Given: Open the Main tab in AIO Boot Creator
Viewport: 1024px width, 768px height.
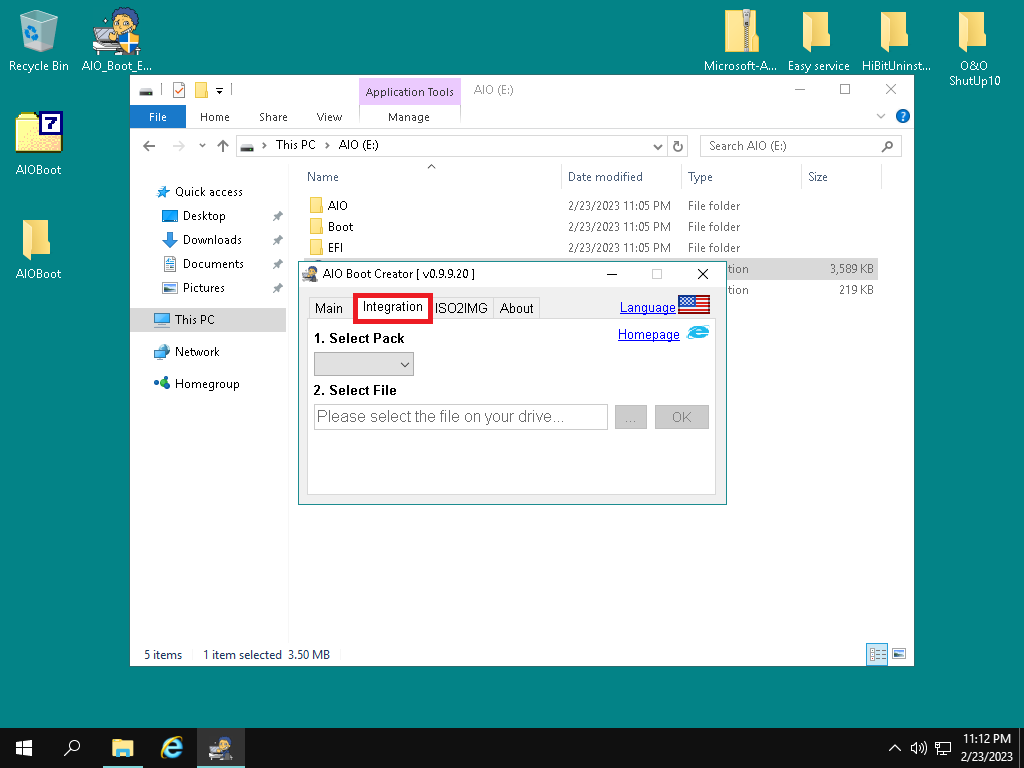Looking at the screenshot, I should tap(329, 308).
